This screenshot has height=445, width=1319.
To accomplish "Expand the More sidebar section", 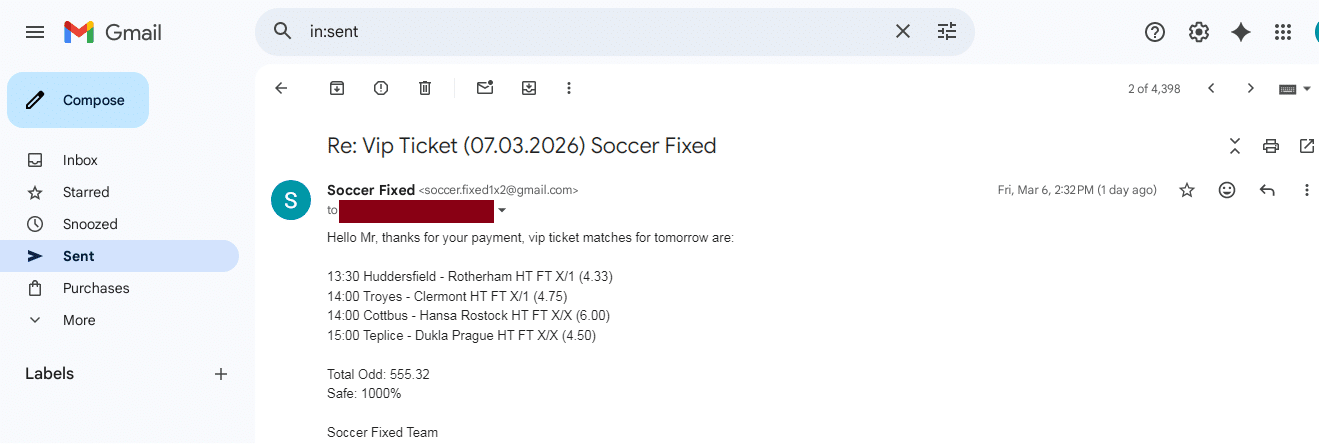I will [79, 320].
